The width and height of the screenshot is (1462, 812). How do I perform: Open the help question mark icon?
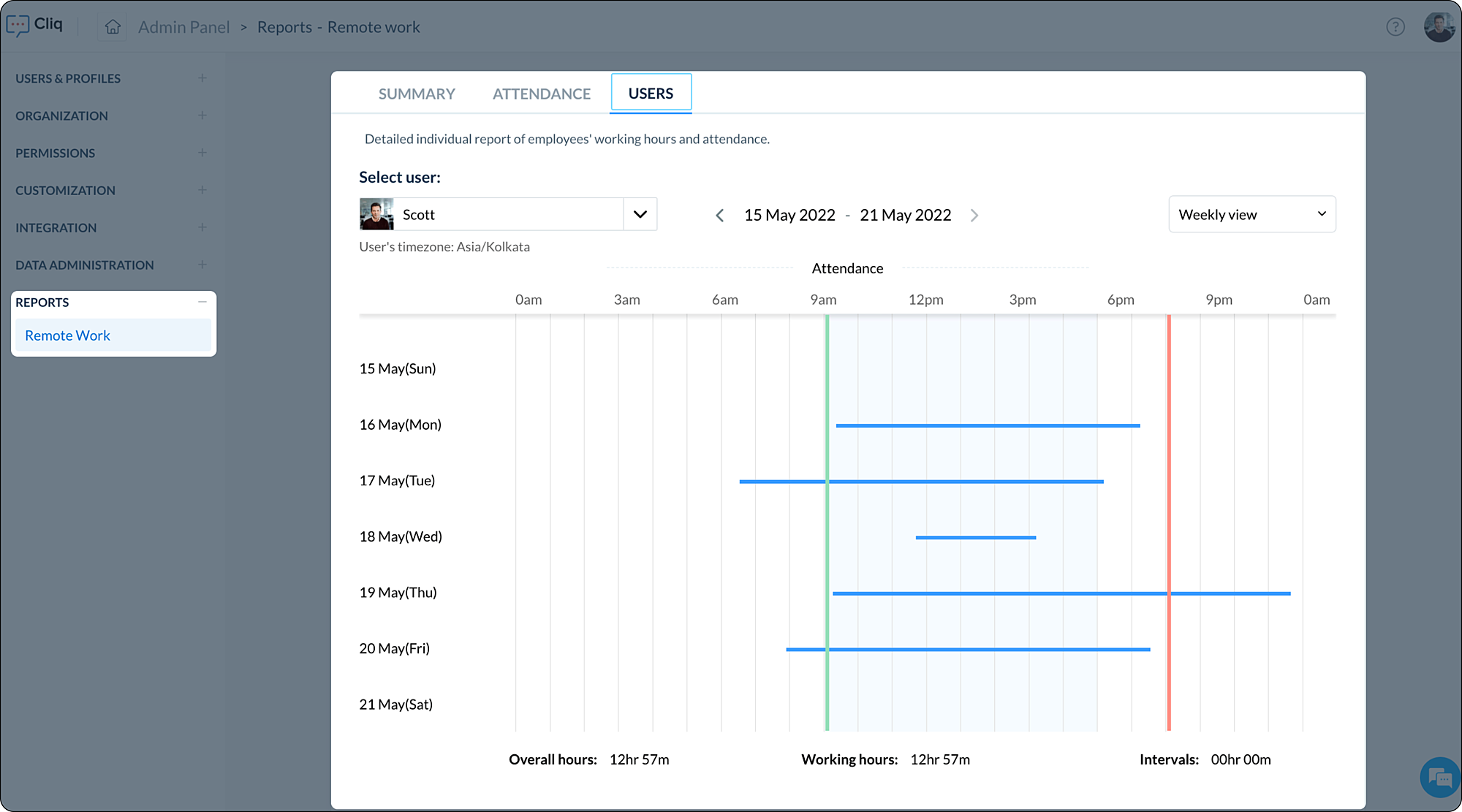tap(1395, 27)
